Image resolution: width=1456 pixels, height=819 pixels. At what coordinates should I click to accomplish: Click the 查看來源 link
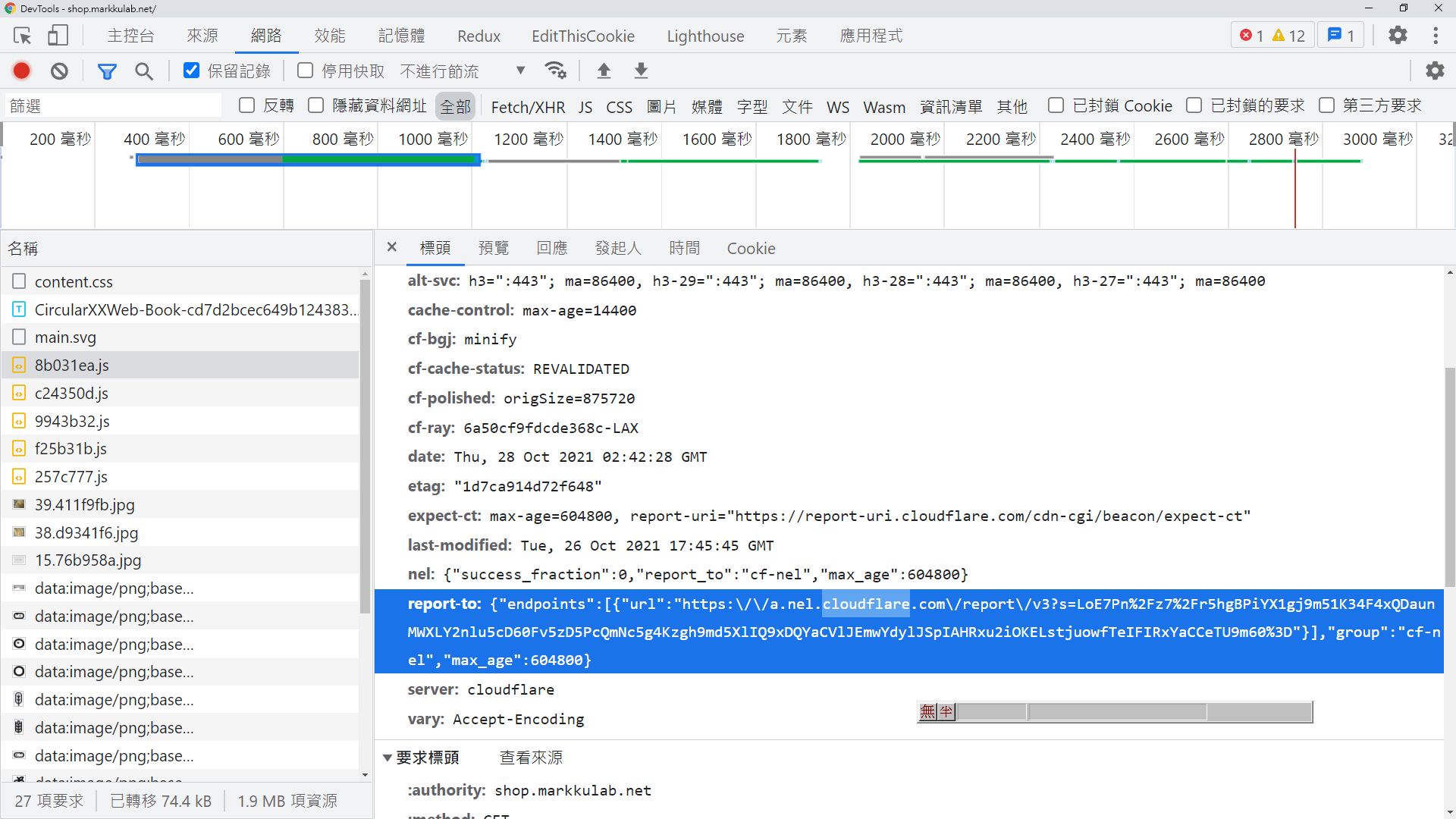pos(531,758)
